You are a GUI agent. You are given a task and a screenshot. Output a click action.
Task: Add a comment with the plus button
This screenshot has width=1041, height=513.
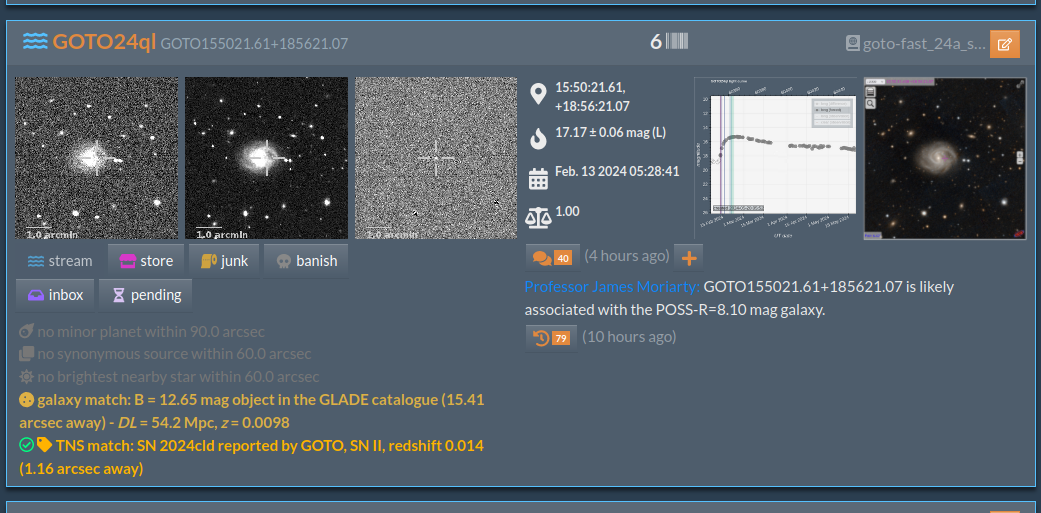pos(688,257)
